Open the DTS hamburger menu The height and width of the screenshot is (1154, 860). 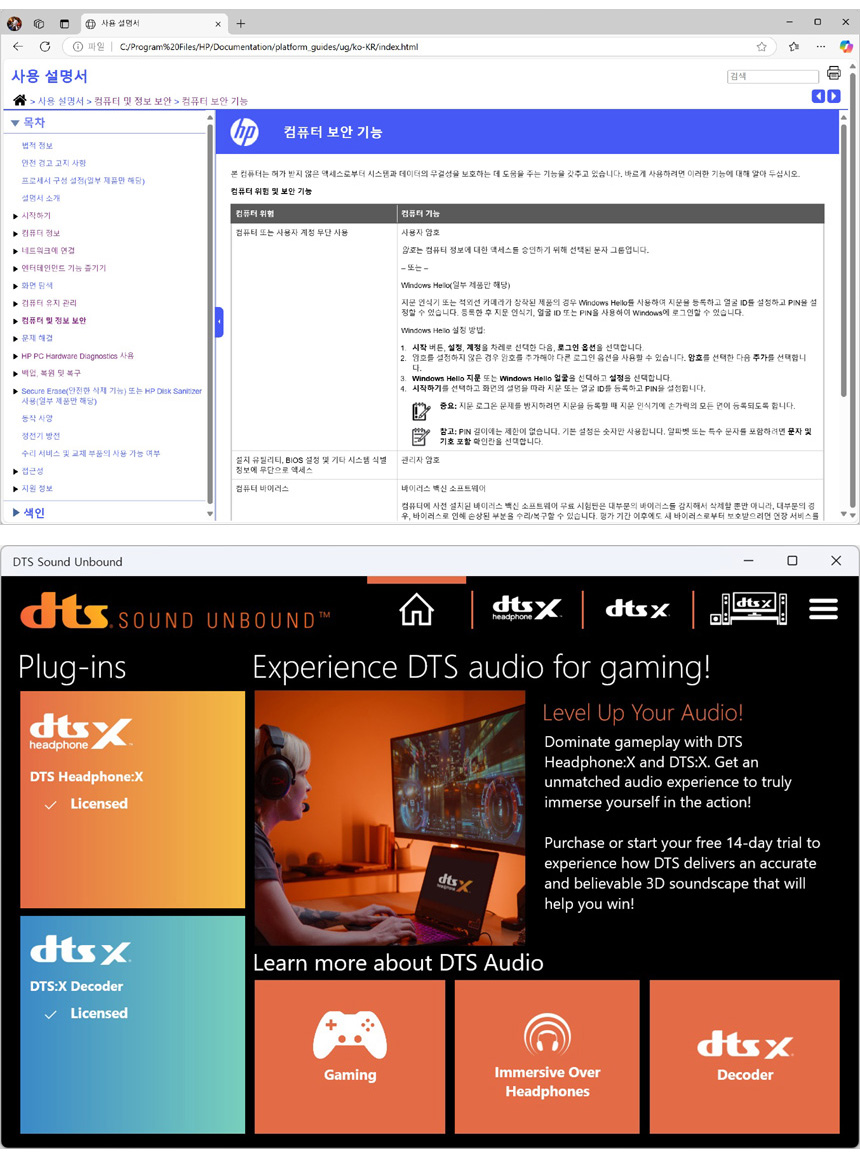823,608
